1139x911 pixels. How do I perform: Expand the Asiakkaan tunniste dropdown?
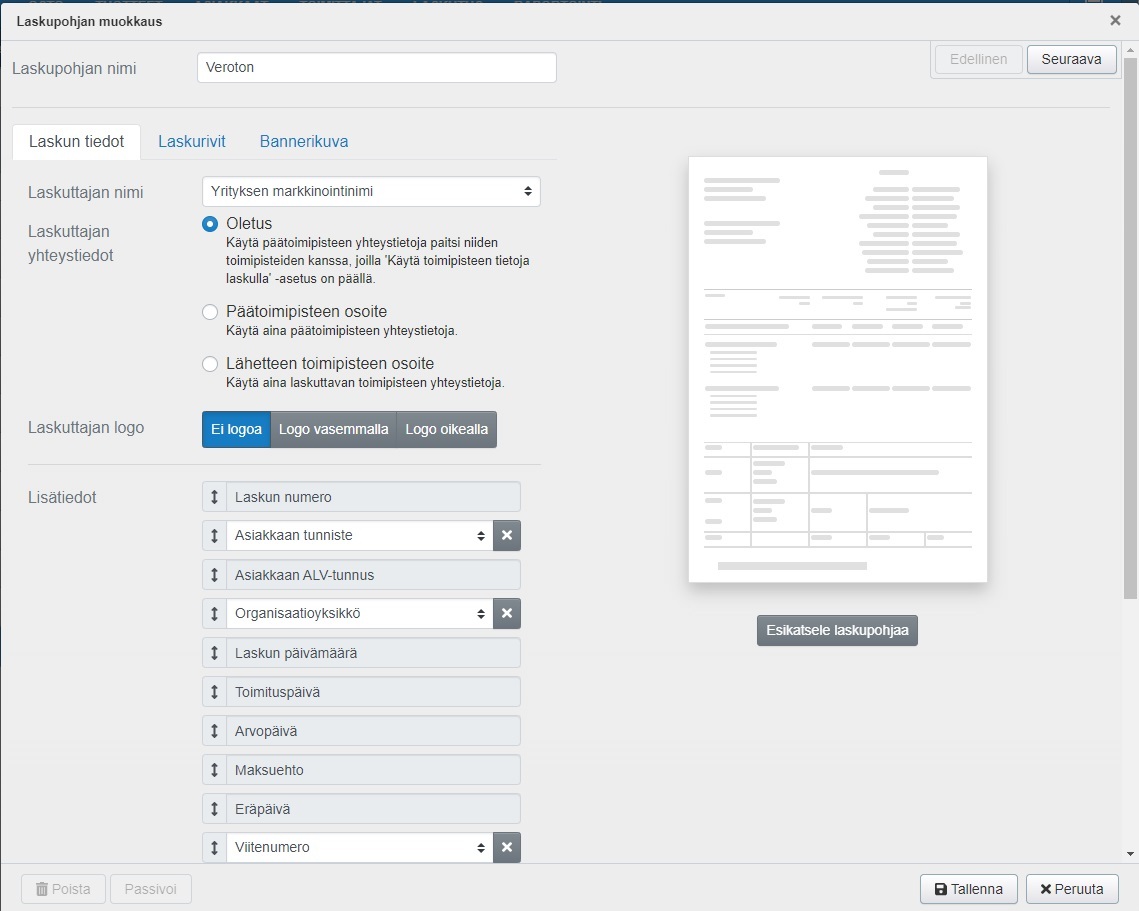click(359, 535)
